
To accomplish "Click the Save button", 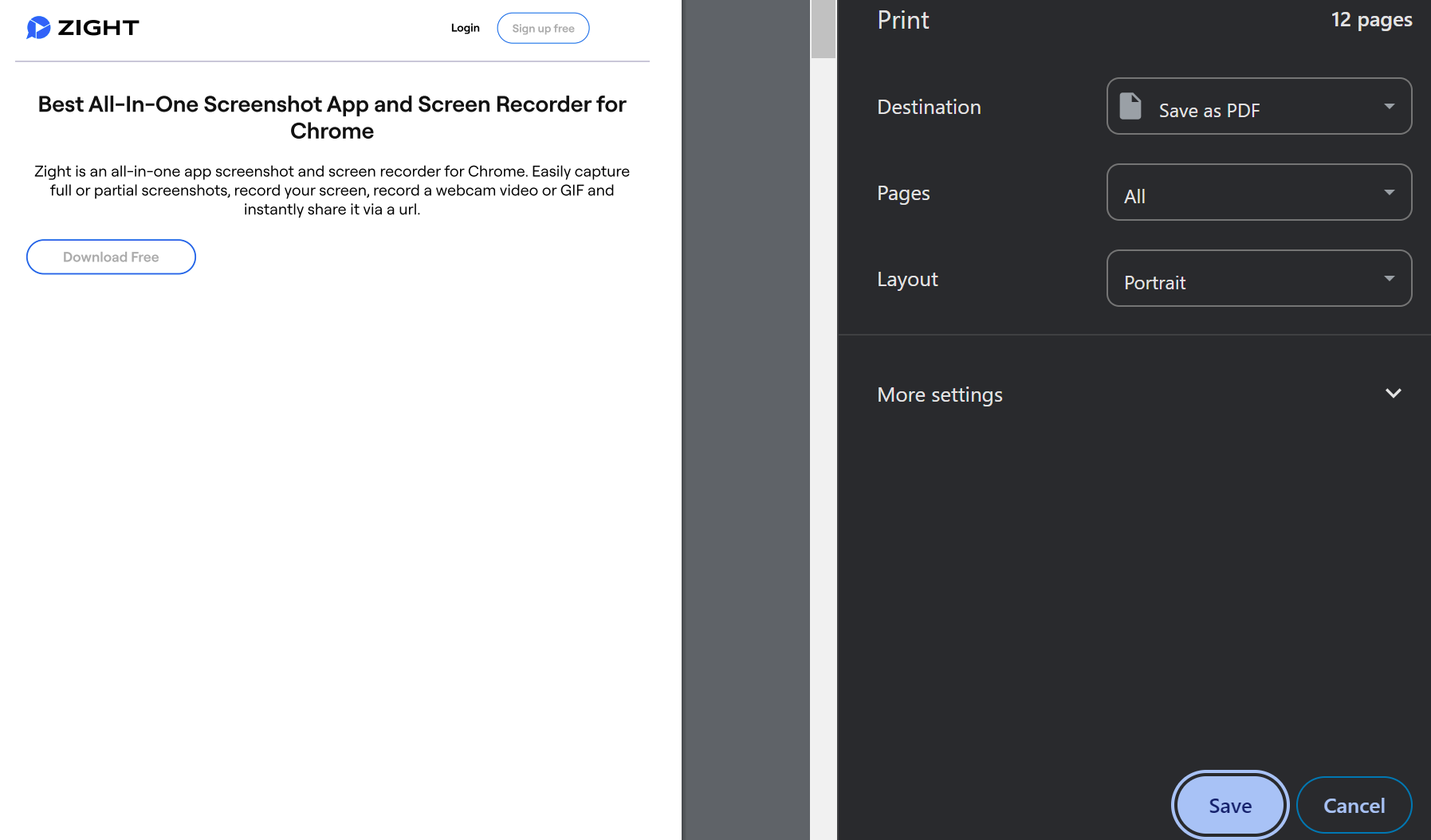I will tap(1230, 805).
